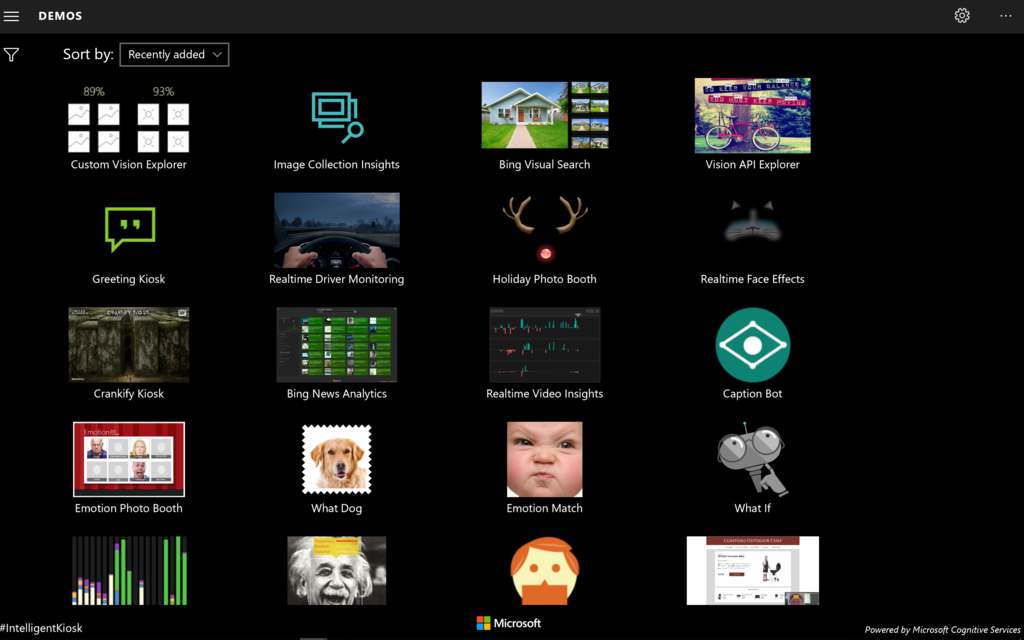Screen dimensions: 1024x640
Task: Click the Caption Bot label
Action: 752,394
